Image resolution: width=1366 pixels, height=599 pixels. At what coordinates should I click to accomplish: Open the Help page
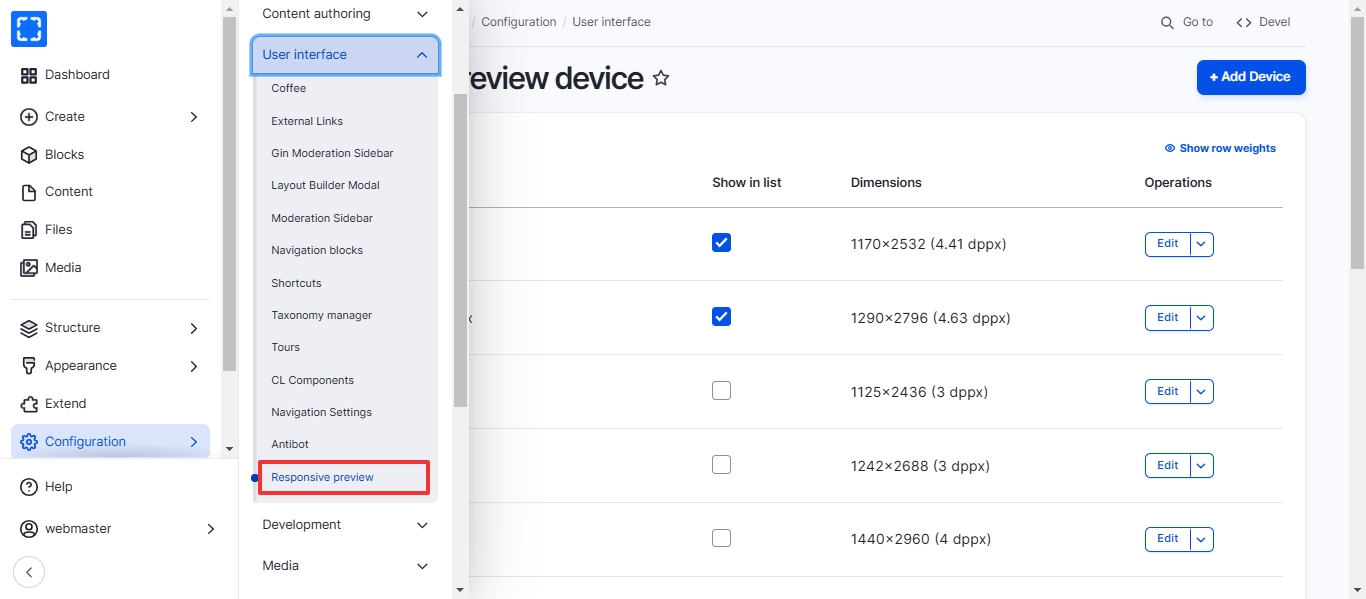click(58, 487)
